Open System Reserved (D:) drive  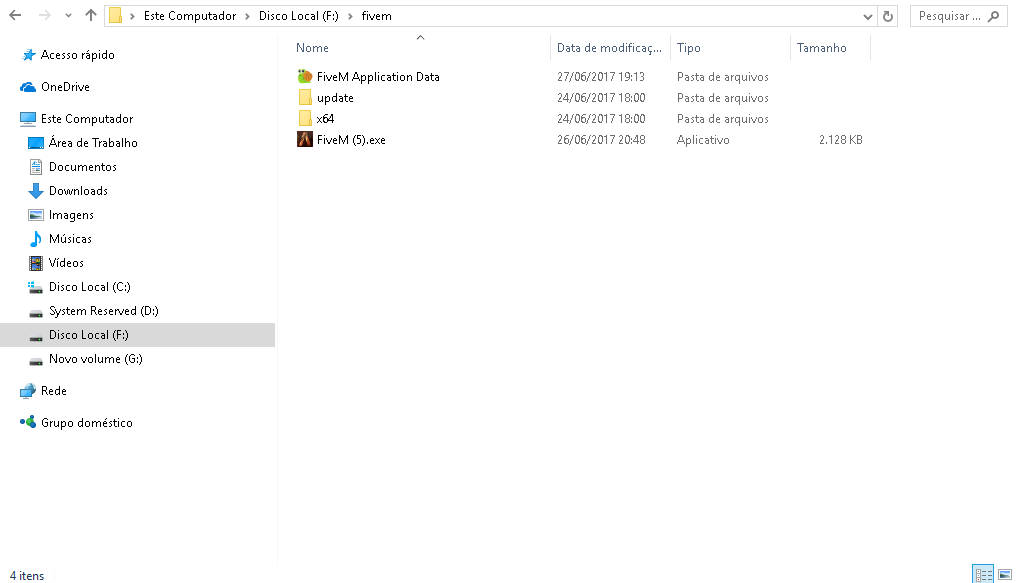(103, 311)
